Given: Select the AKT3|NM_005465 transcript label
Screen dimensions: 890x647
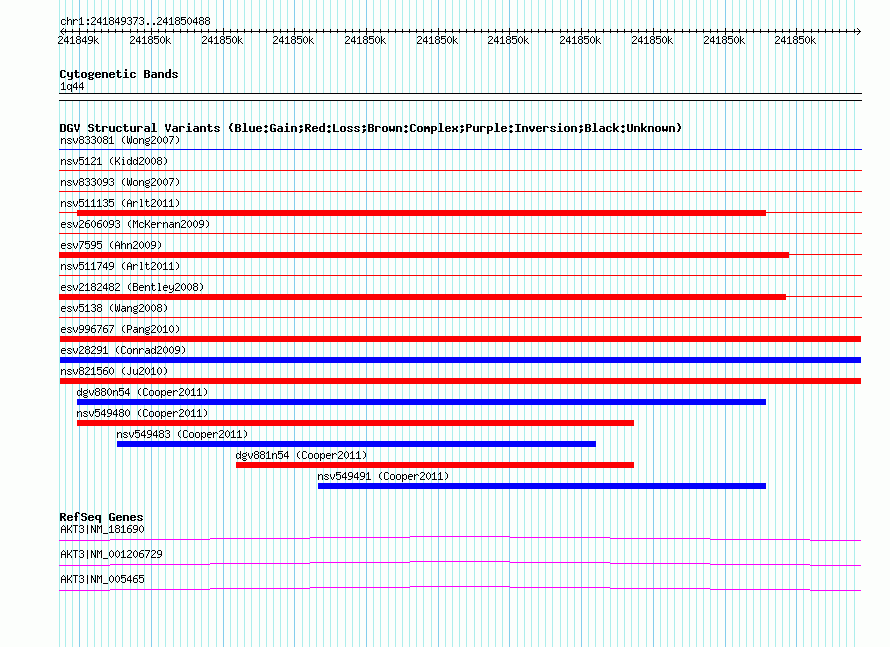Looking at the screenshot, I should pyautogui.click(x=102, y=579).
